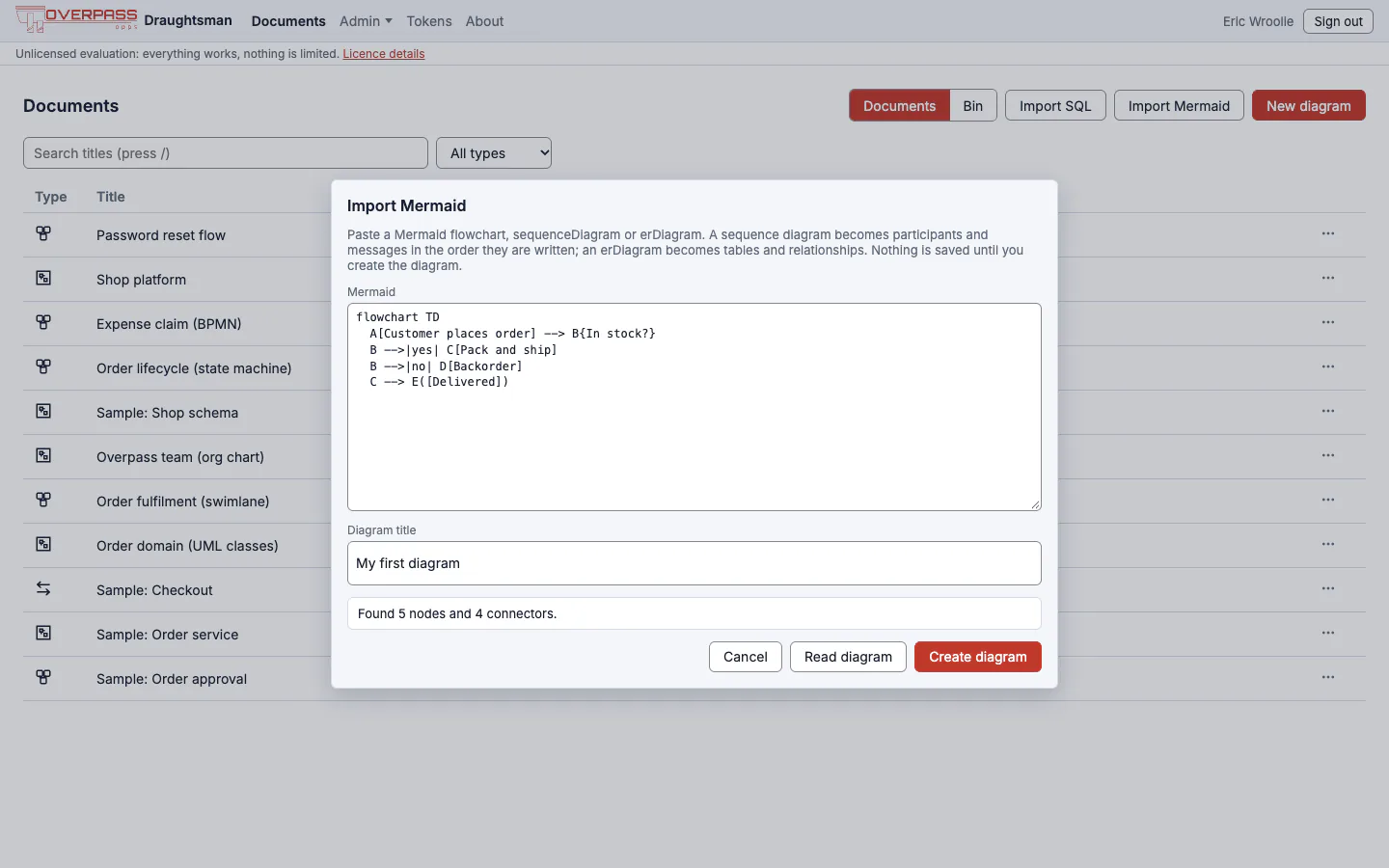Open the Sample: Checkout document
The width and height of the screenshot is (1389, 868).
[154, 590]
